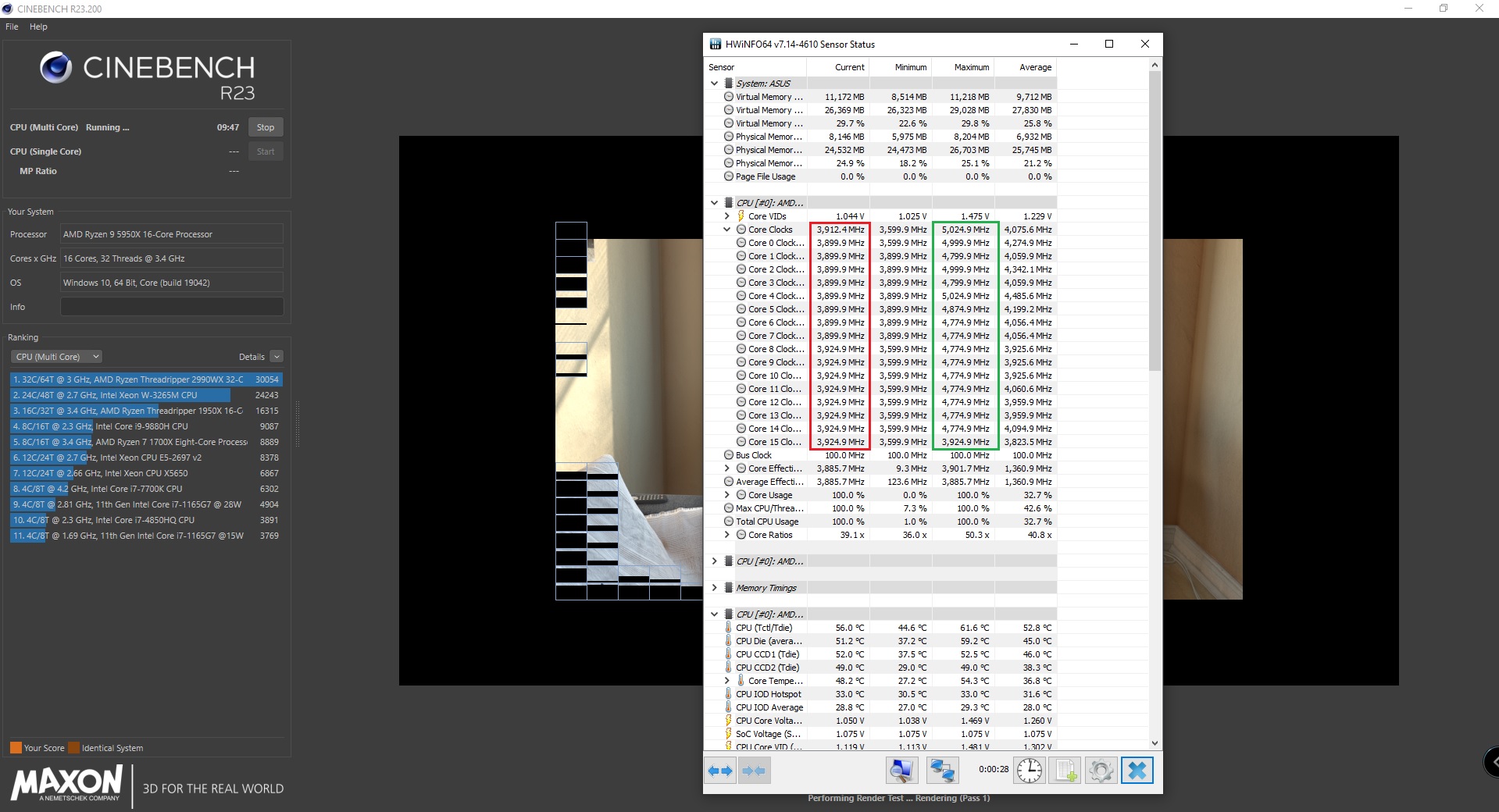Click the Maxon logo
1499x812 pixels.
coord(67,783)
